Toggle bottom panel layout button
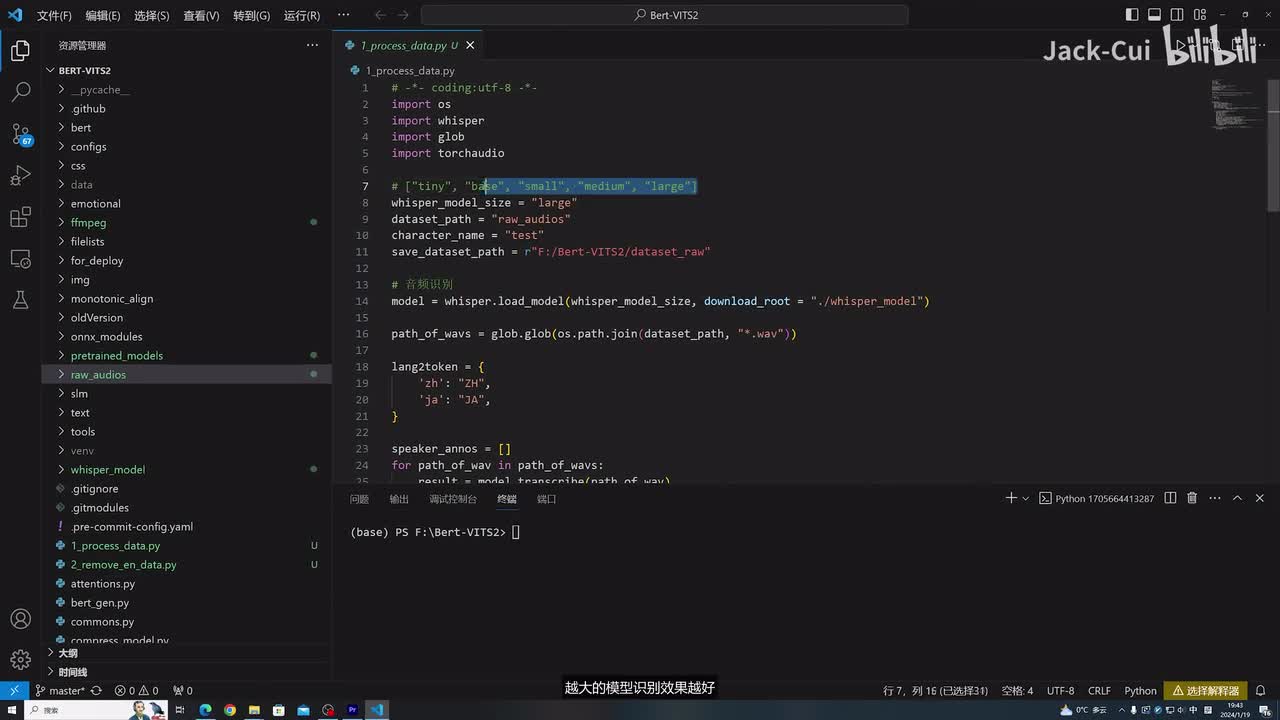The height and width of the screenshot is (720, 1280). 1154,15
